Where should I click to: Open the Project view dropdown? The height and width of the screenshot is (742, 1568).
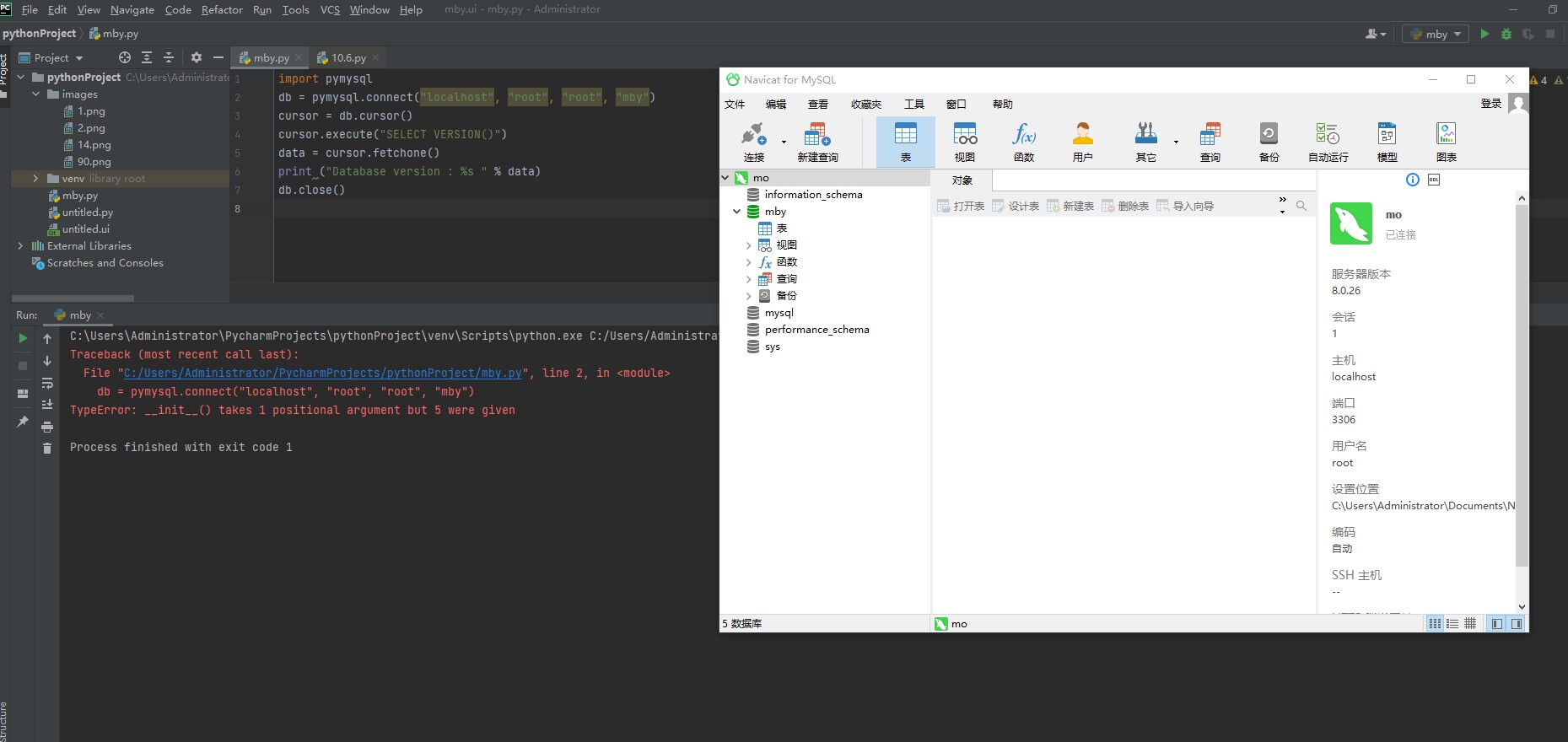coord(51,57)
